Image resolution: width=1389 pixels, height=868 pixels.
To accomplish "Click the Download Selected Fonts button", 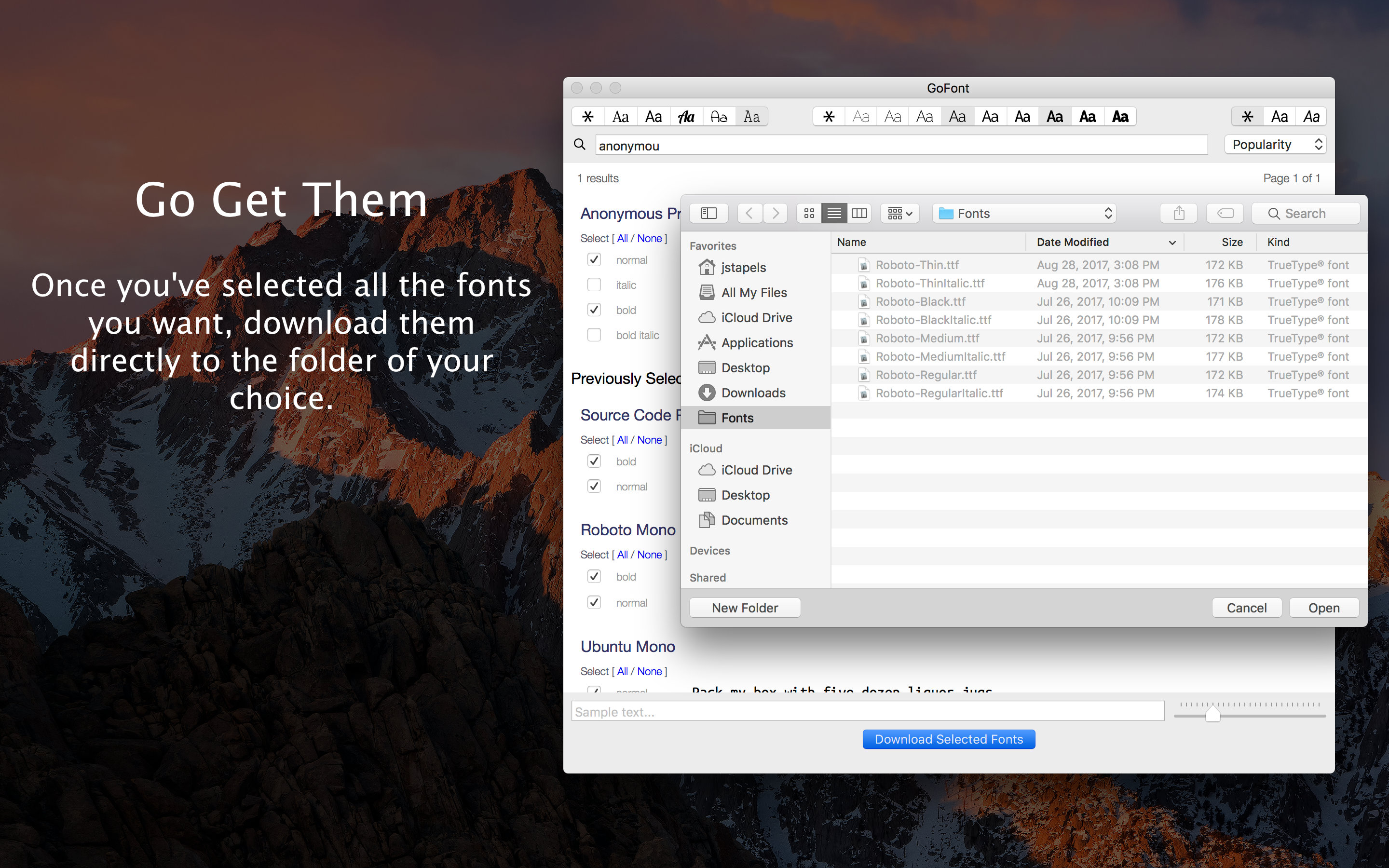I will pos(948,739).
